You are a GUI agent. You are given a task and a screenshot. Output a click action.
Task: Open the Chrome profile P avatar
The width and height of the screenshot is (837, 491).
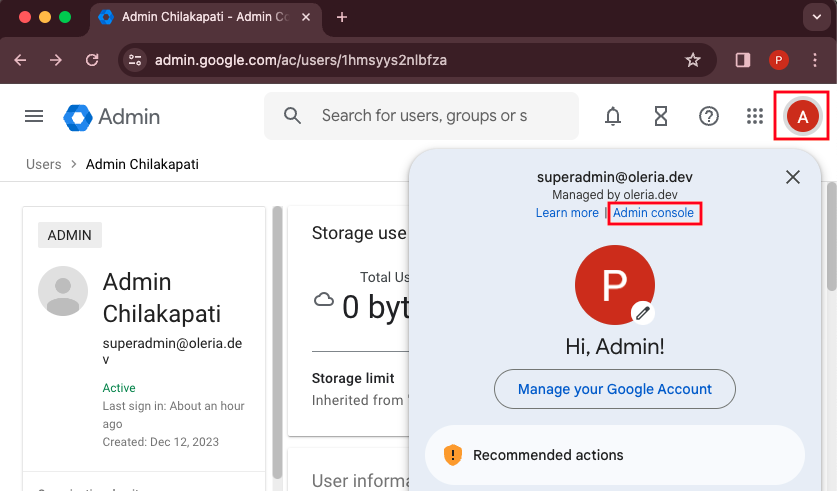pos(778,60)
